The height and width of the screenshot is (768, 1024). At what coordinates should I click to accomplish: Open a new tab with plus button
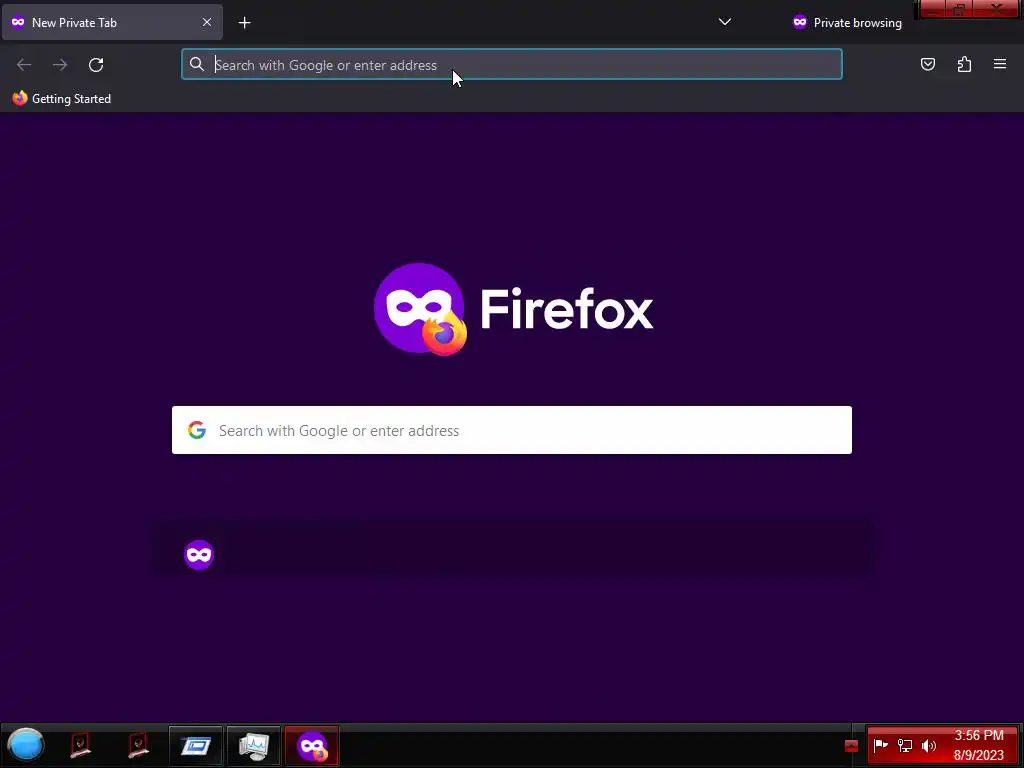pos(244,23)
